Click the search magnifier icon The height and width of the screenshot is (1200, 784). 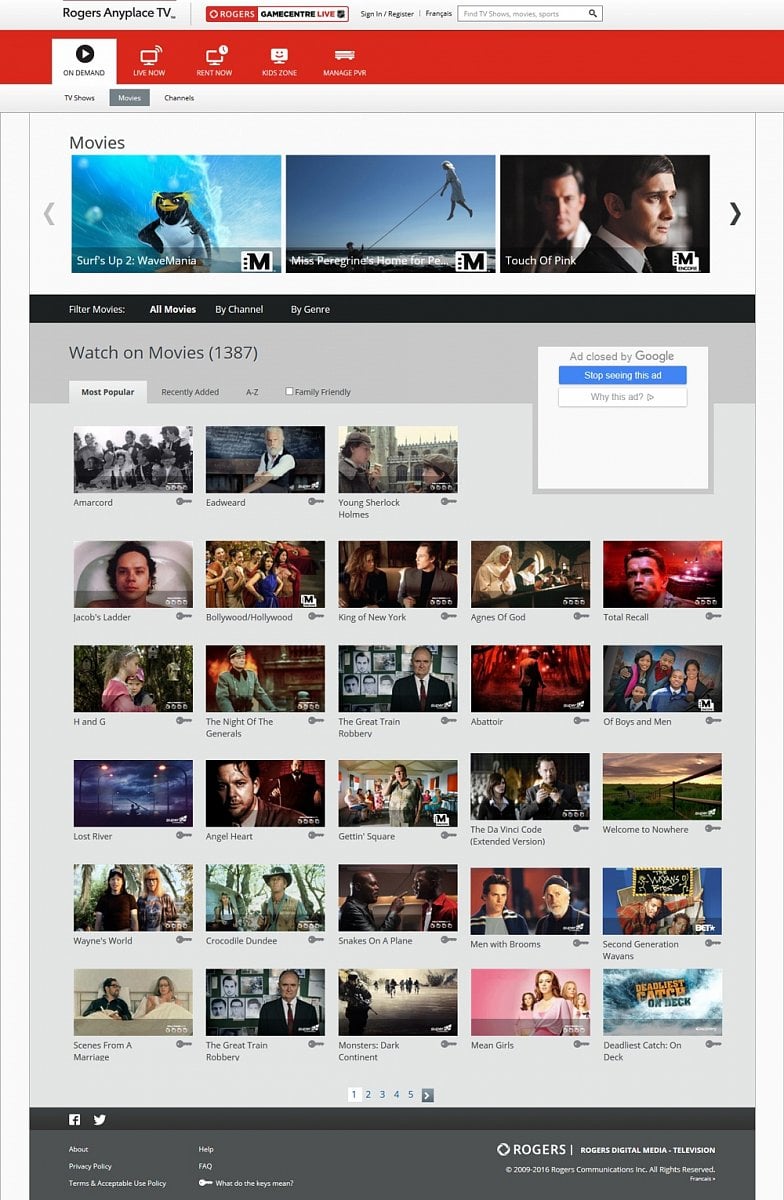tap(592, 14)
